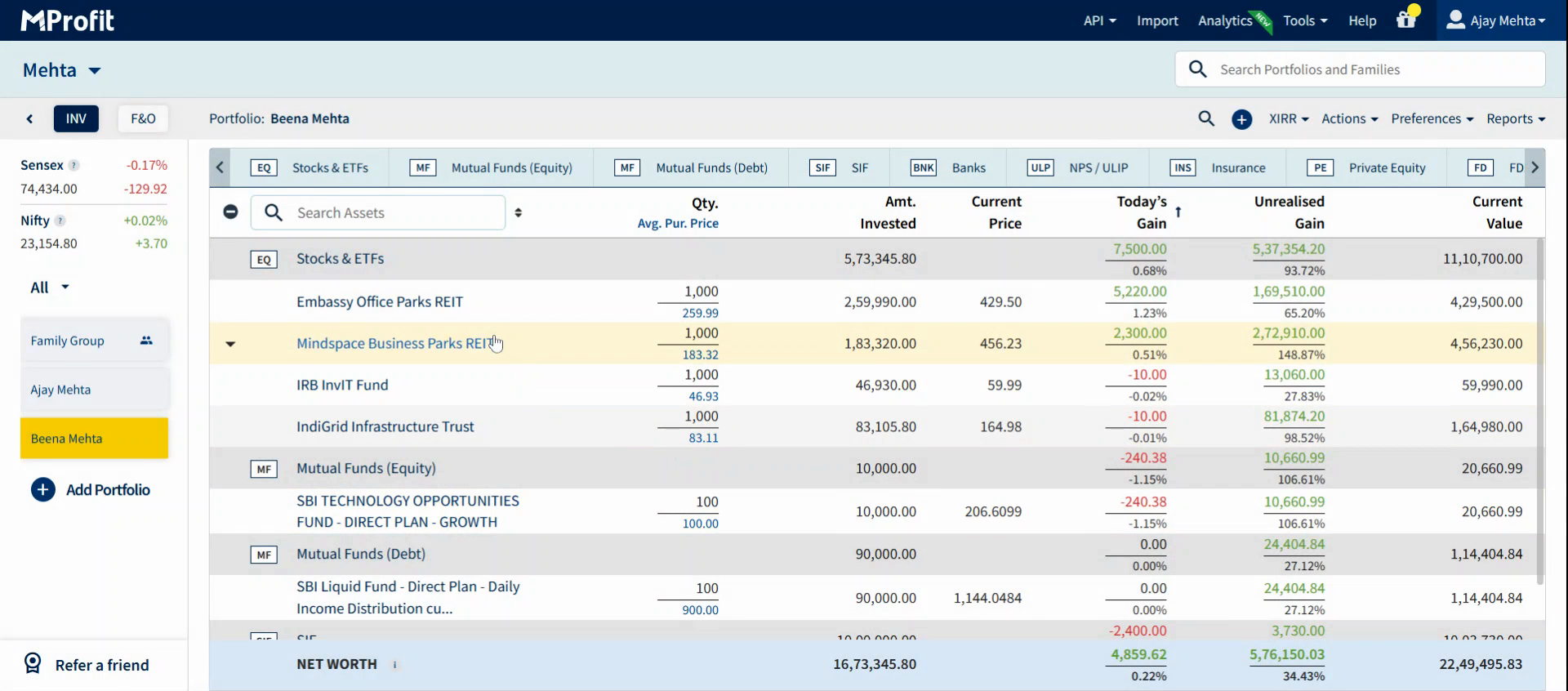Click the Family Group people icon
This screenshot has height=691, width=1568.
pos(146,341)
